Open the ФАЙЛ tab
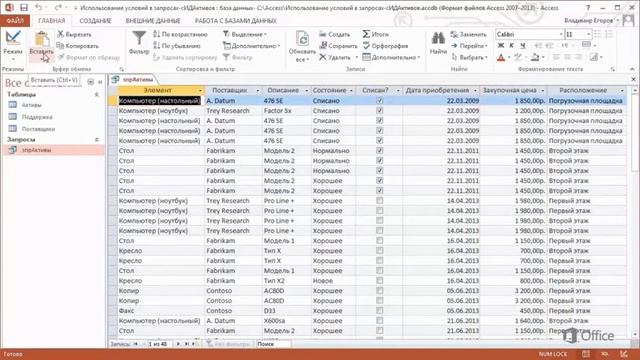 click(15, 20)
